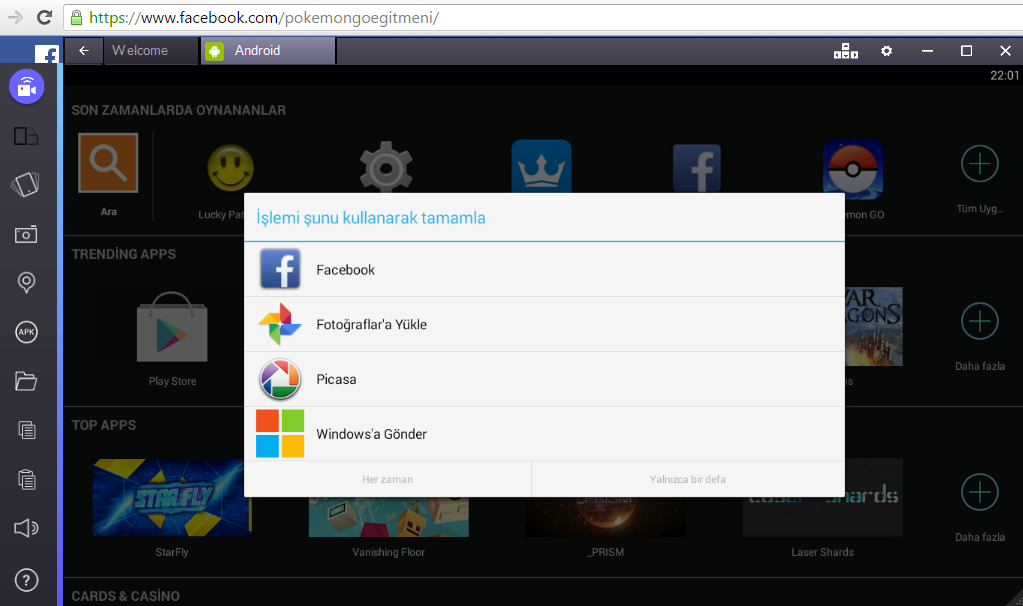Click the TRENDING APPS heading

(x=124, y=254)
